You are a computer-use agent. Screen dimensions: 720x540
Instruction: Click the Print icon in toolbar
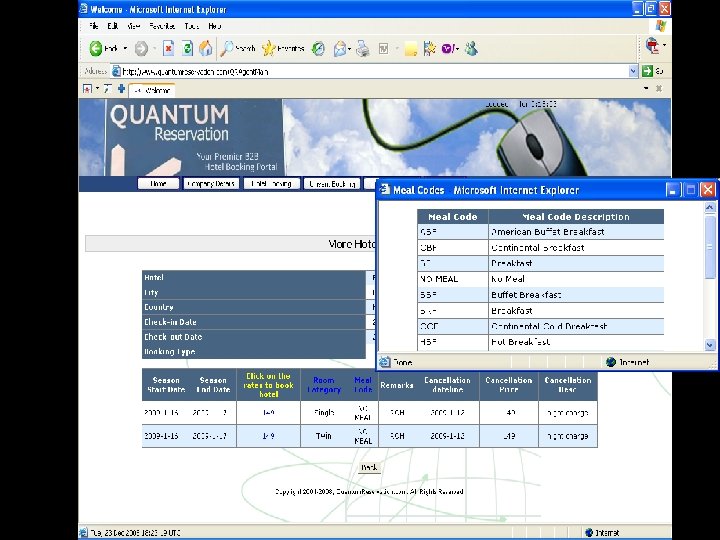363,48
